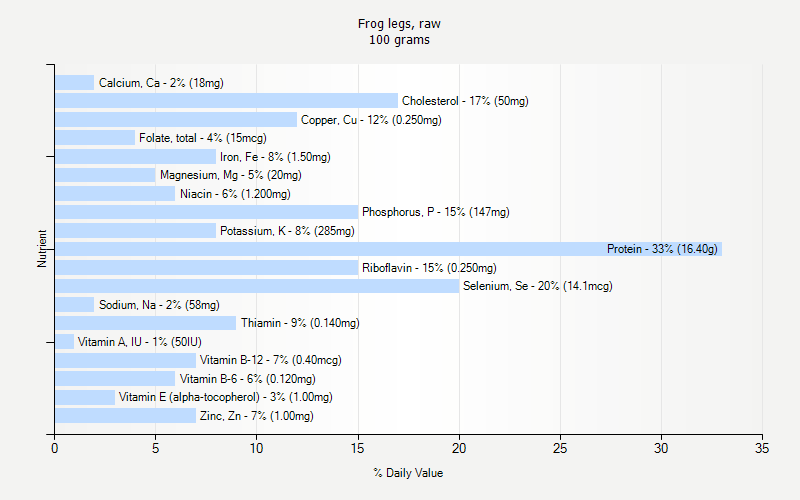Click the "% Daily Value" axis title
The height and width of the screenshot is (500, 800).
(408, 473)
